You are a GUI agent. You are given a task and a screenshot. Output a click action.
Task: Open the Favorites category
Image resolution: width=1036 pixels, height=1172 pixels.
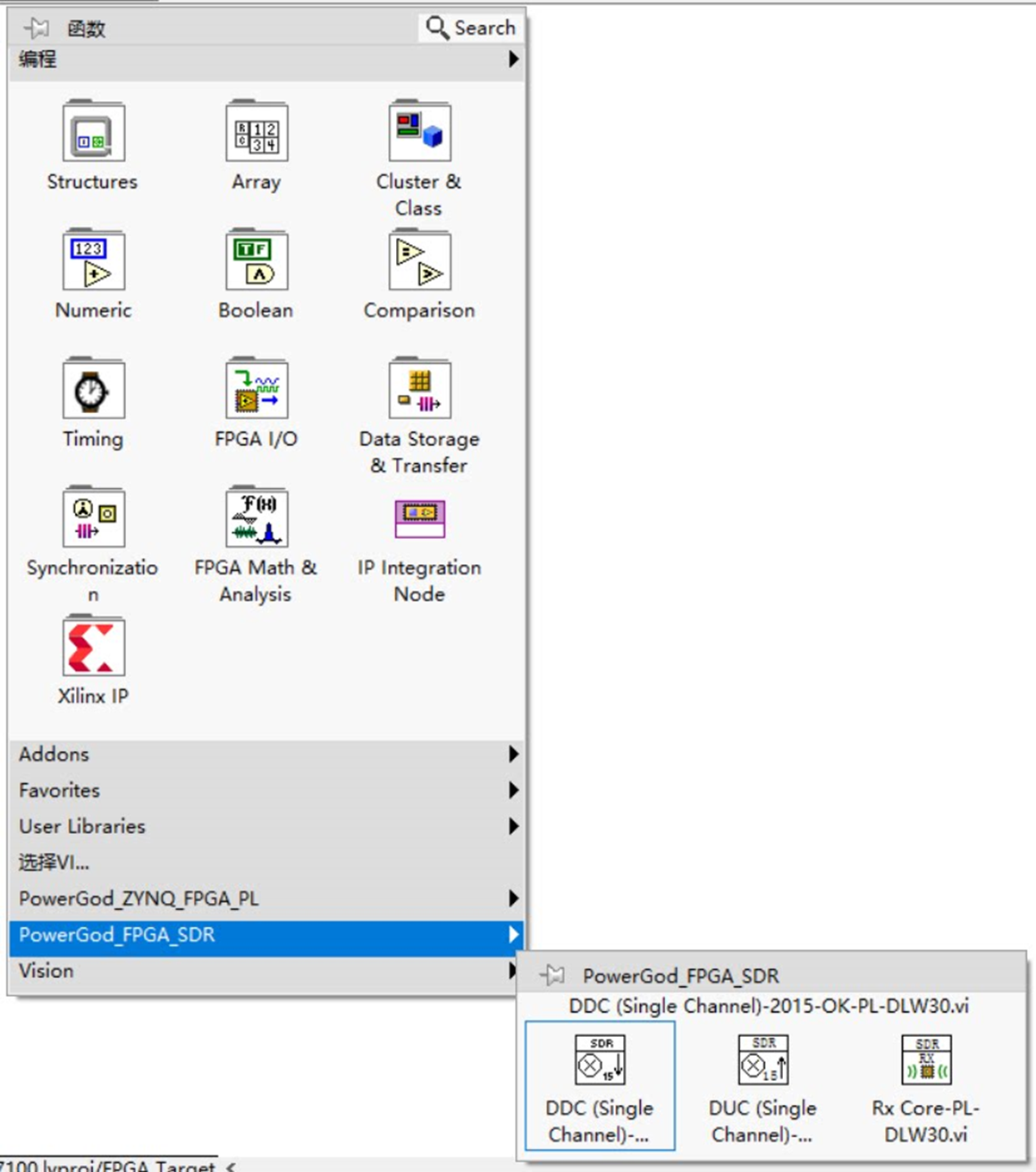(266, 790)
